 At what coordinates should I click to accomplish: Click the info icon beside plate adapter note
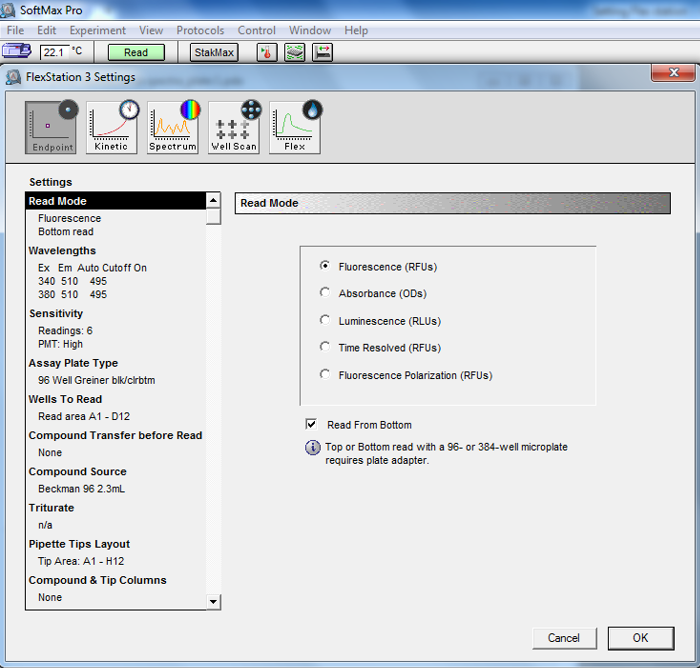312,447
